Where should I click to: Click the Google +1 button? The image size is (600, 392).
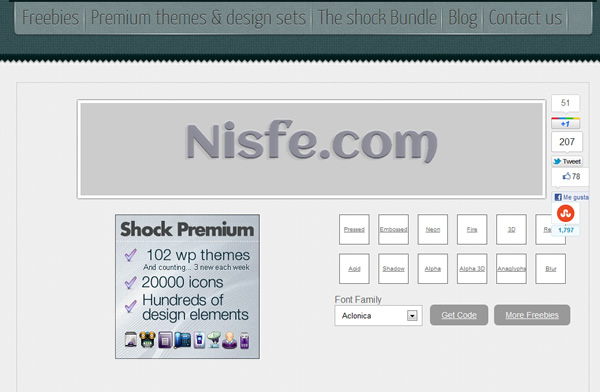(565, 123)
